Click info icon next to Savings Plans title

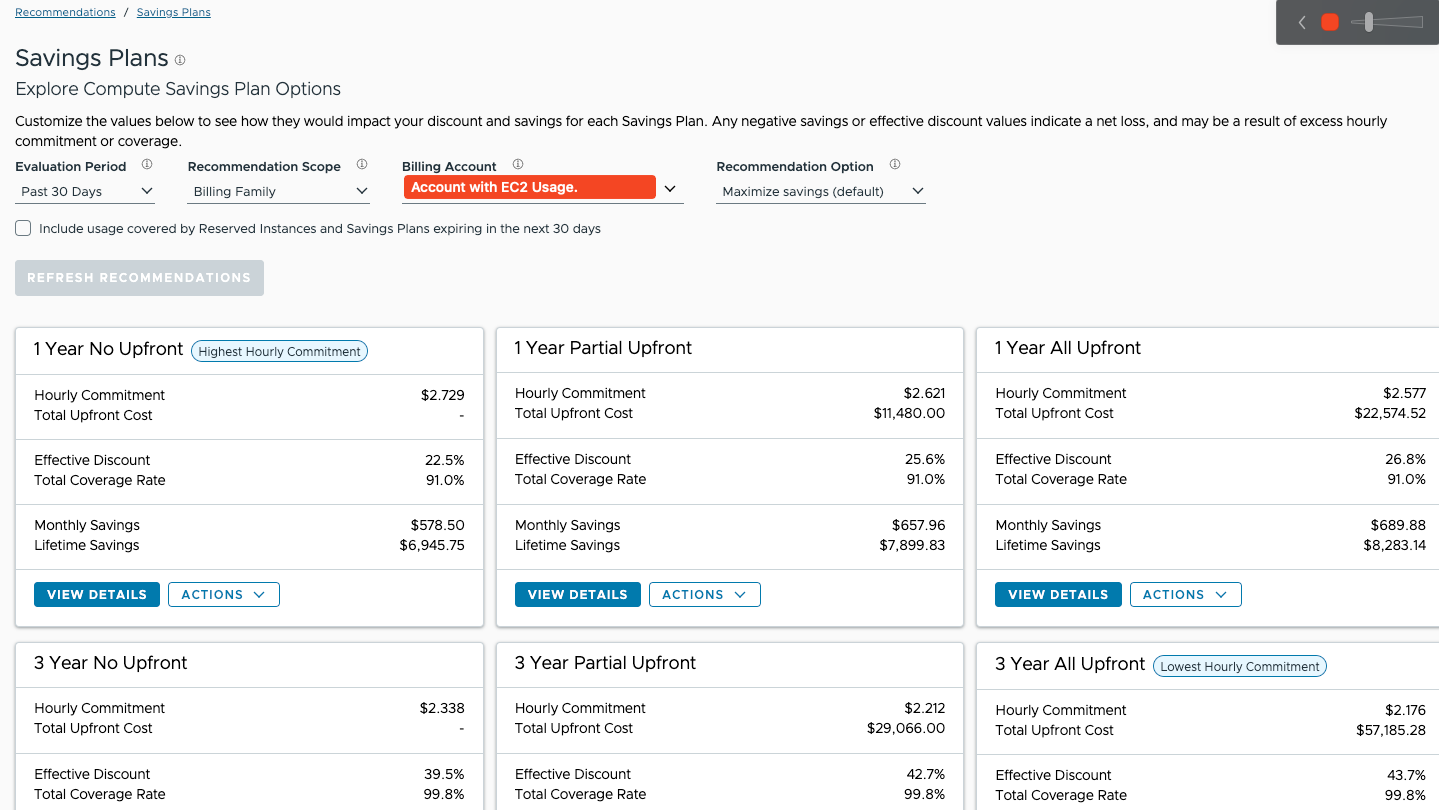pos(180,60)
